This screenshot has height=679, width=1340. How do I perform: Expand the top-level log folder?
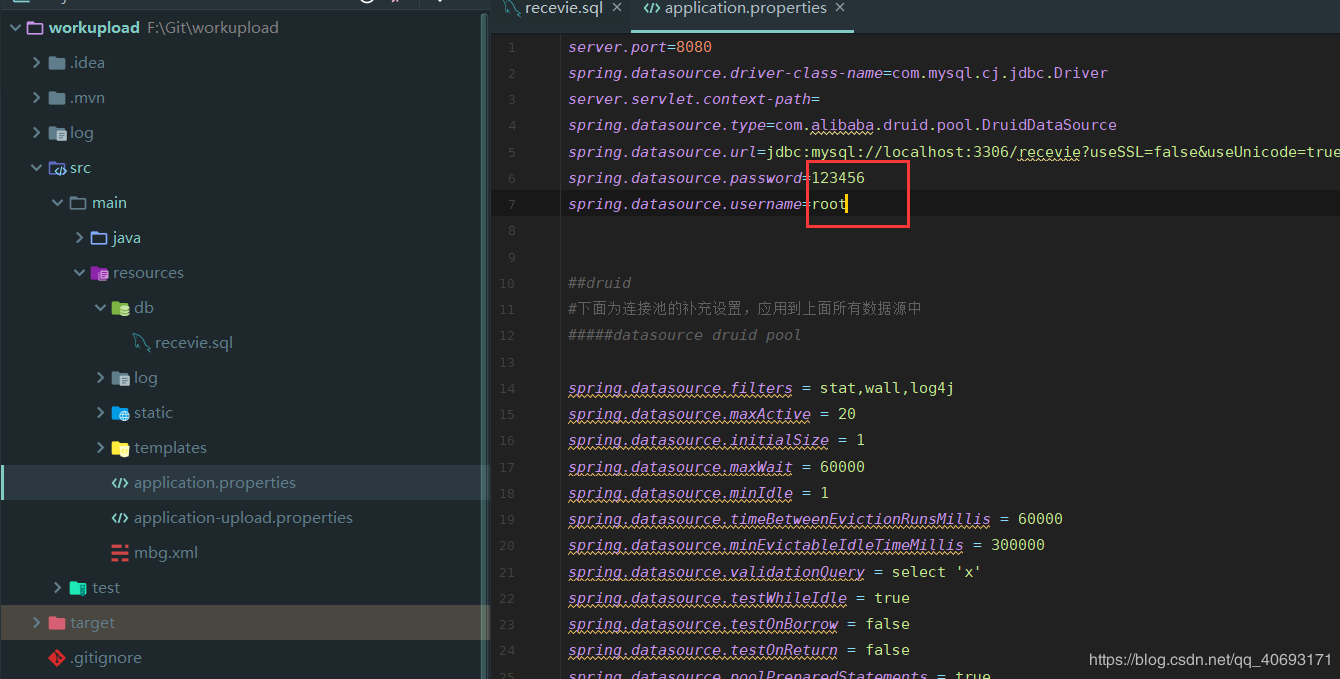coord(36,133)
